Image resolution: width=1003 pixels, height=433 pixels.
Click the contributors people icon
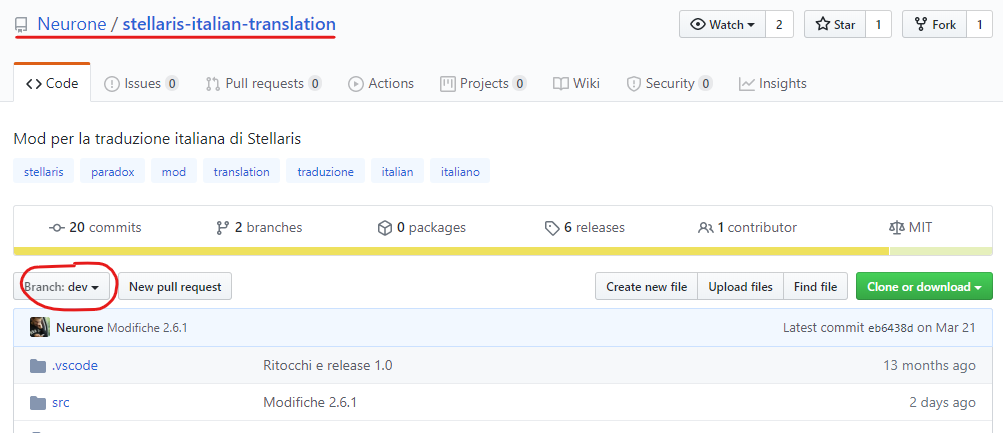click(705, 228)
